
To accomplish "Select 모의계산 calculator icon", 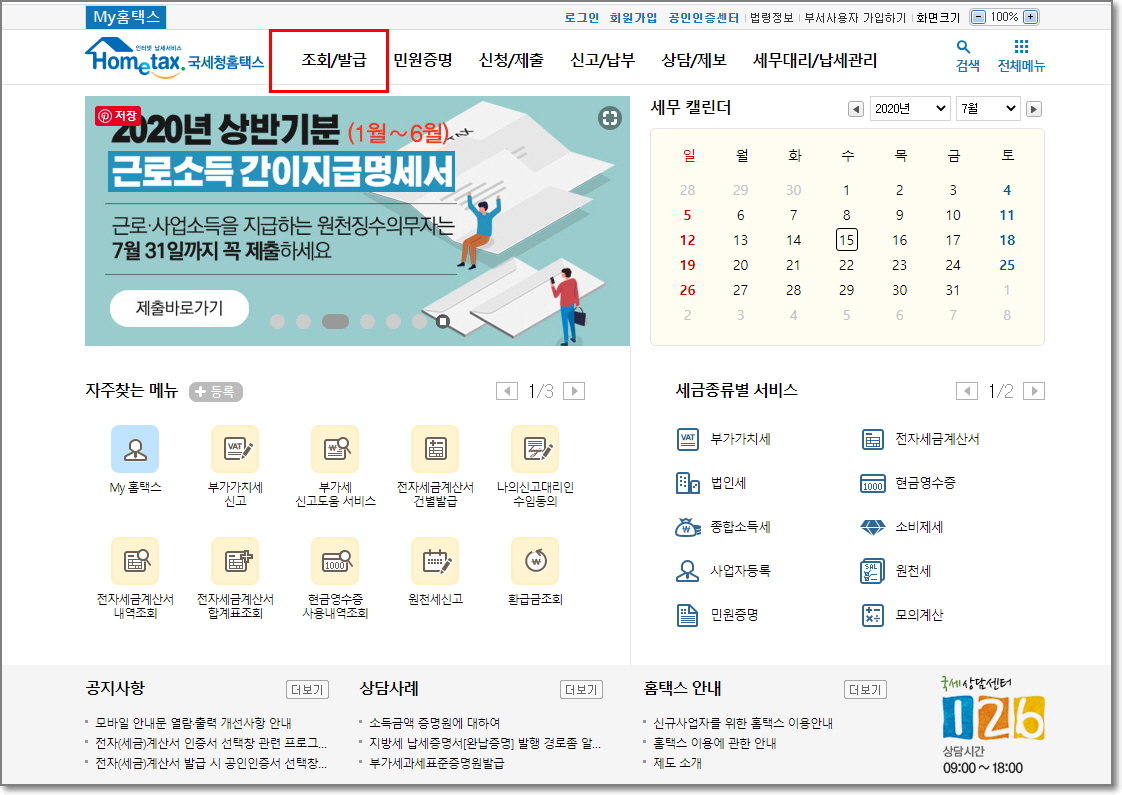I will 872,615.
